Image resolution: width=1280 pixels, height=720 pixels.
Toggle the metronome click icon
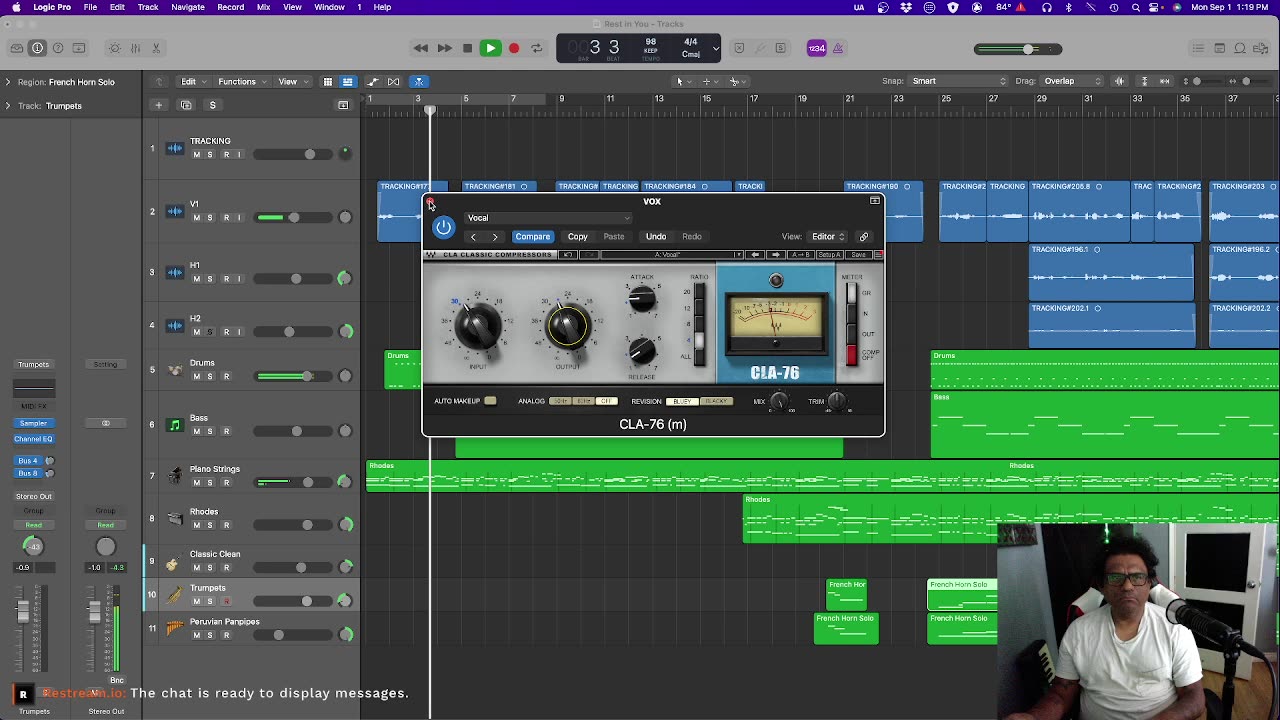point(838,48)
